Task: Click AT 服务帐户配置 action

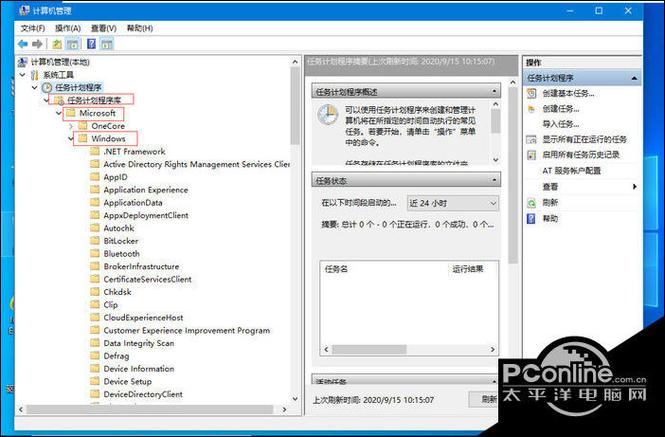Action: click(x=572, y=171)
